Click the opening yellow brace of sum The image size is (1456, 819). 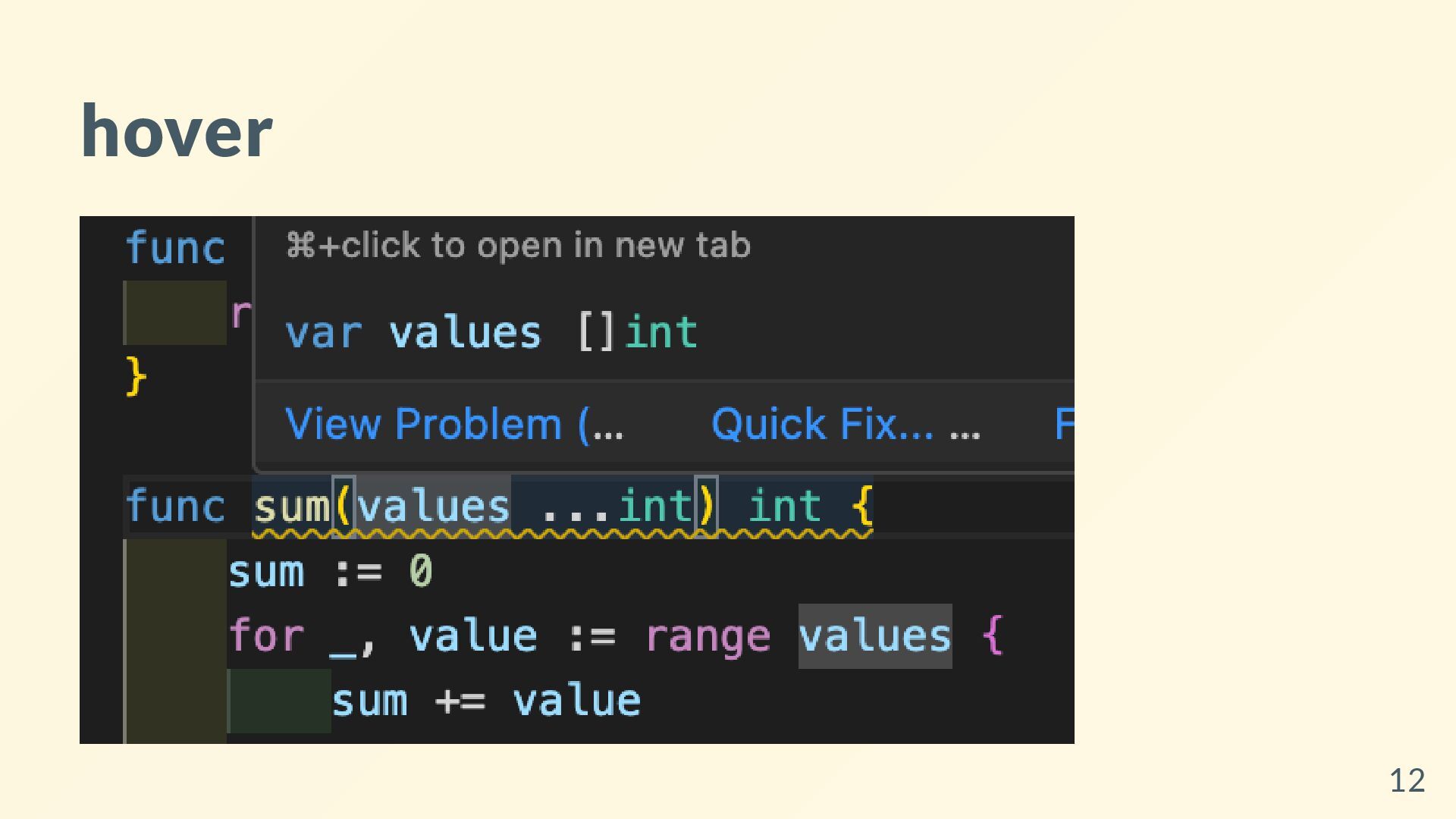[862, 507]
